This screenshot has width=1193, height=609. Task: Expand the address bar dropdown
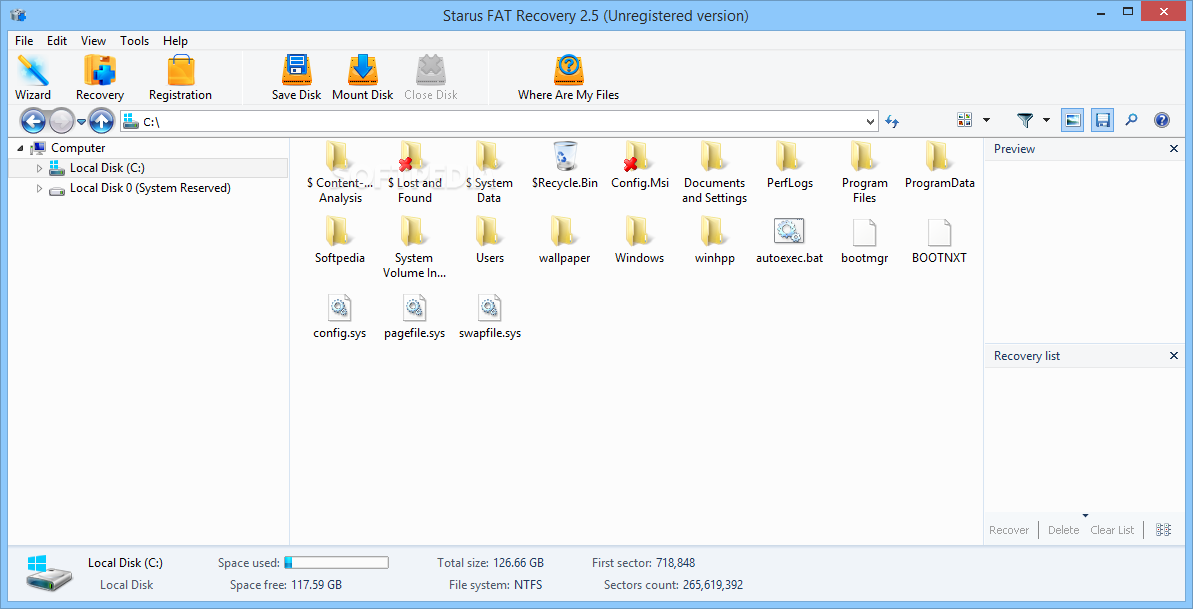pos(871,121)
